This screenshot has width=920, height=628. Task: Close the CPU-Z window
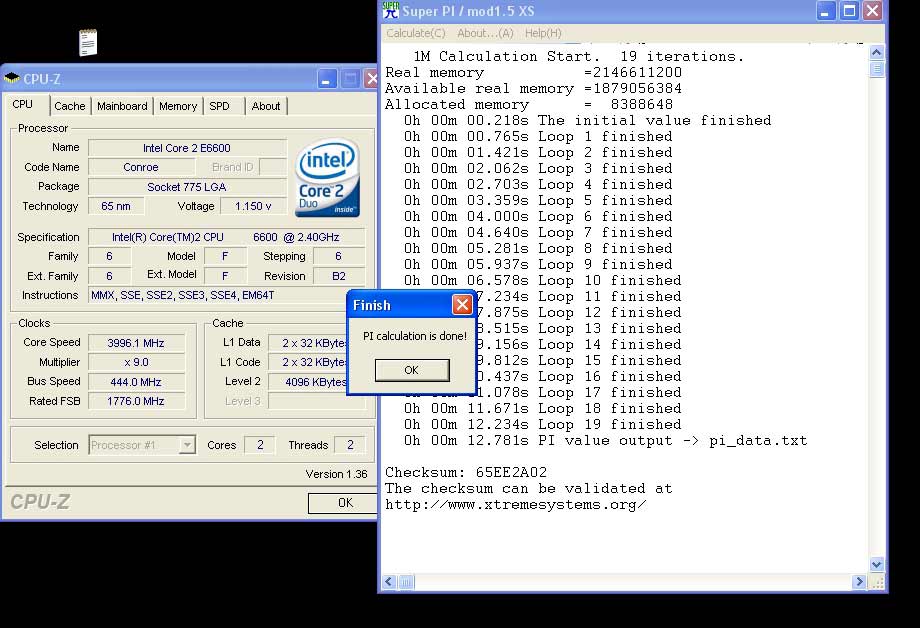point(371,79)
